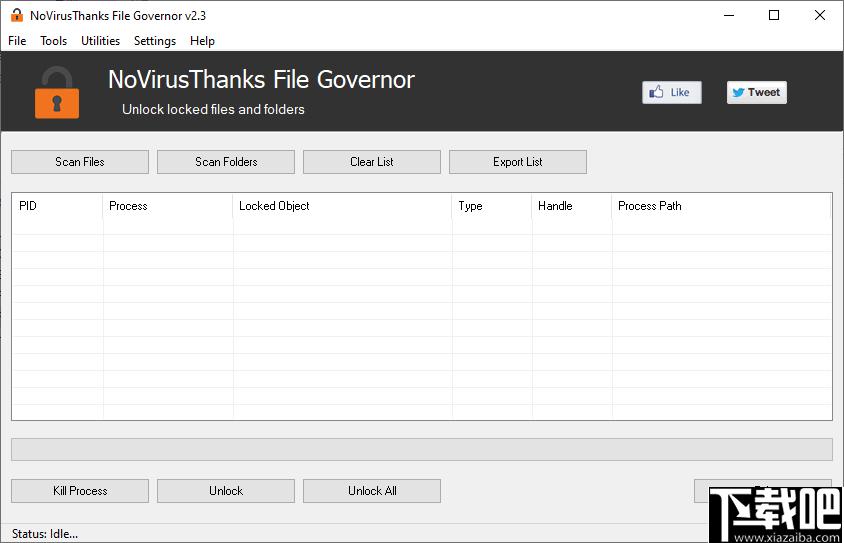The height and width of the screenshot is (543, 844).
Task: Maximize the File Governor window
Action: click(774, 15)
